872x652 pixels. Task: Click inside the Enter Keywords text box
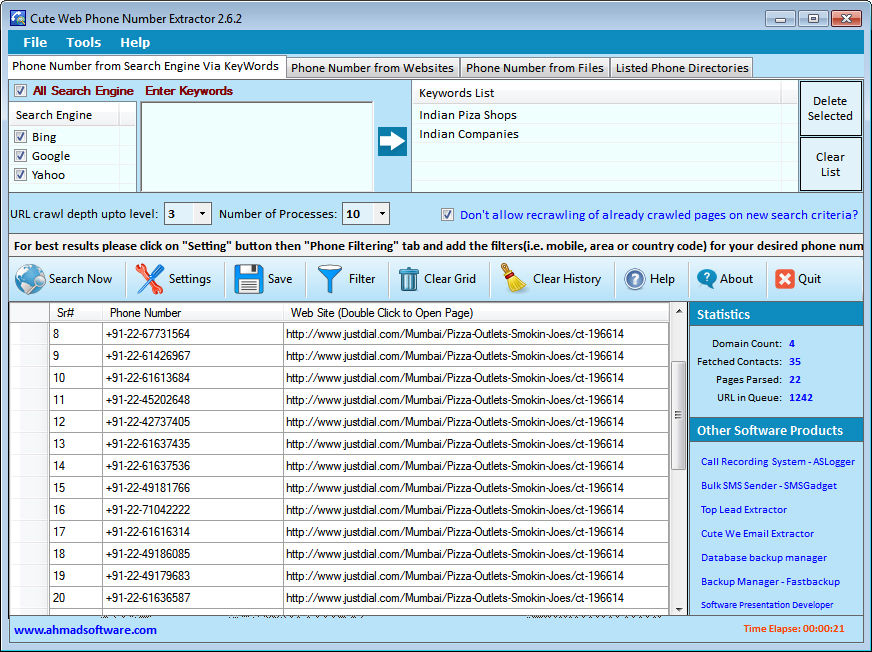point(257,146)
